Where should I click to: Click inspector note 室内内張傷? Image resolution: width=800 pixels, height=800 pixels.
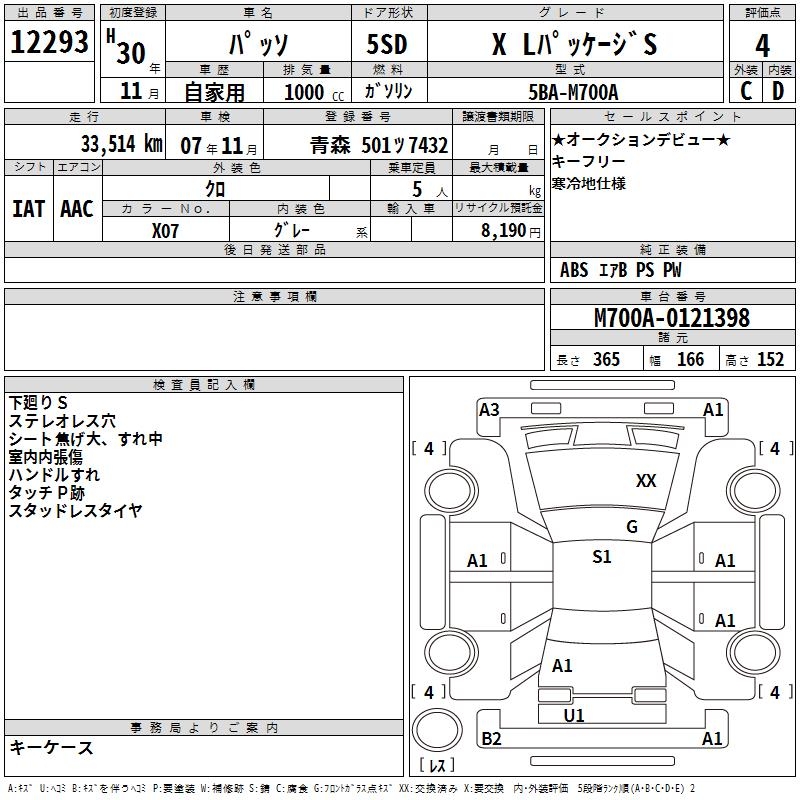(46, 457)
